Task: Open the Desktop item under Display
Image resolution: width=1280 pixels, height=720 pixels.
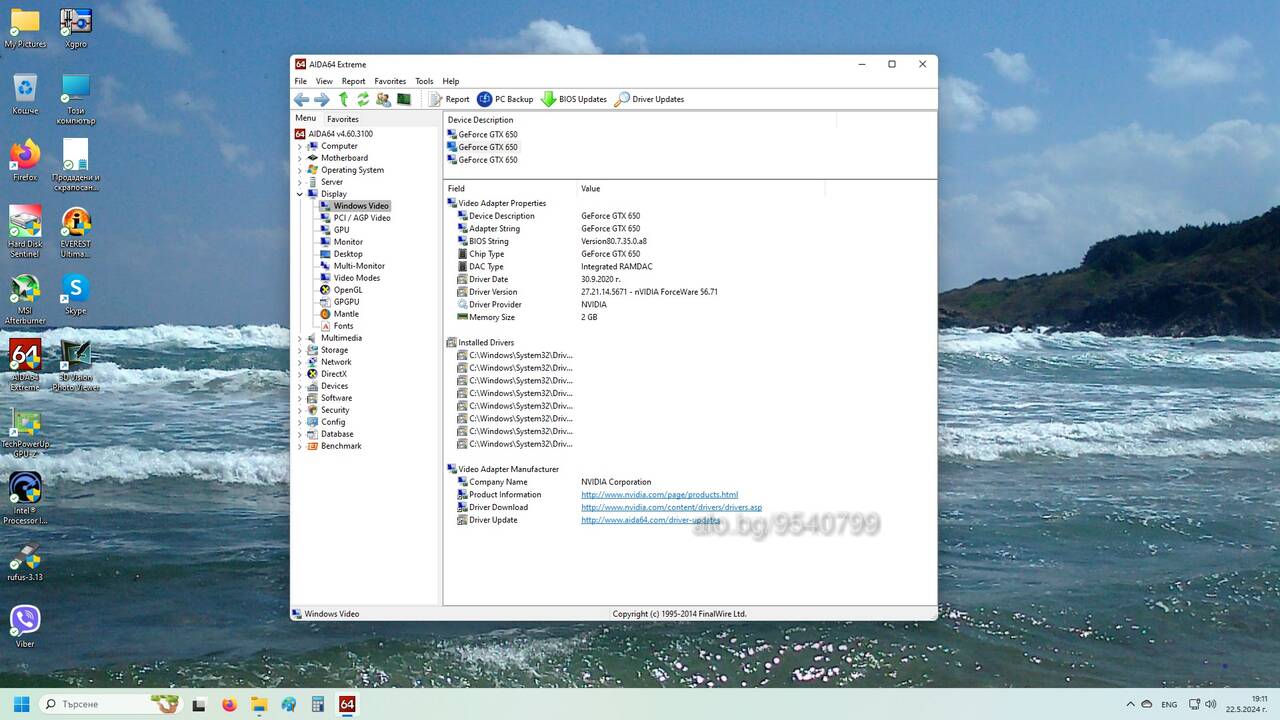Action: point(348,254)
